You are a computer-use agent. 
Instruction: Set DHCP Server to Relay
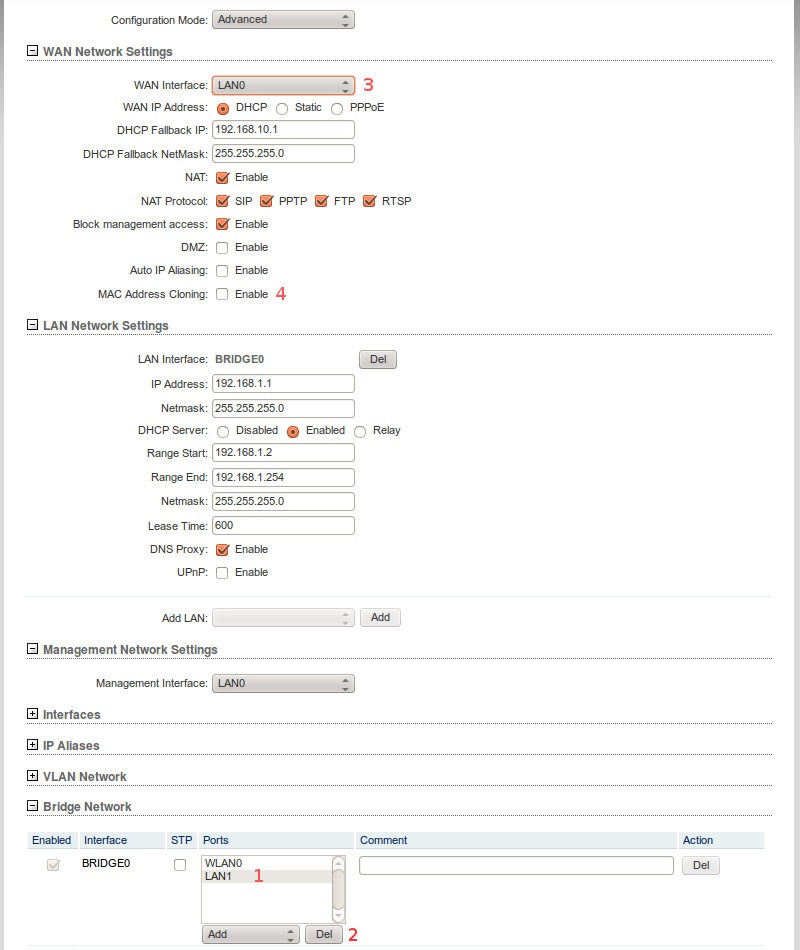pos(360,431)
